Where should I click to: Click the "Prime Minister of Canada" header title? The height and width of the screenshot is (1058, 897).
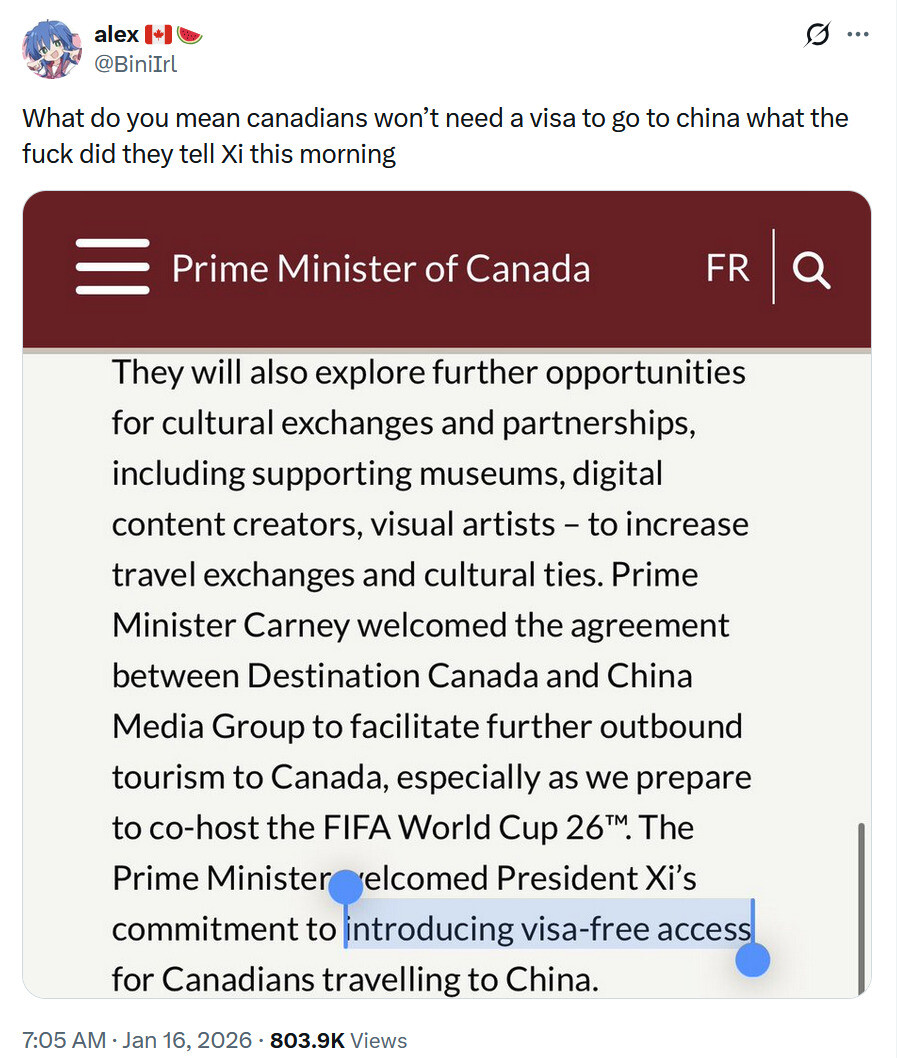pyautogui.click(x=380, y=268)
